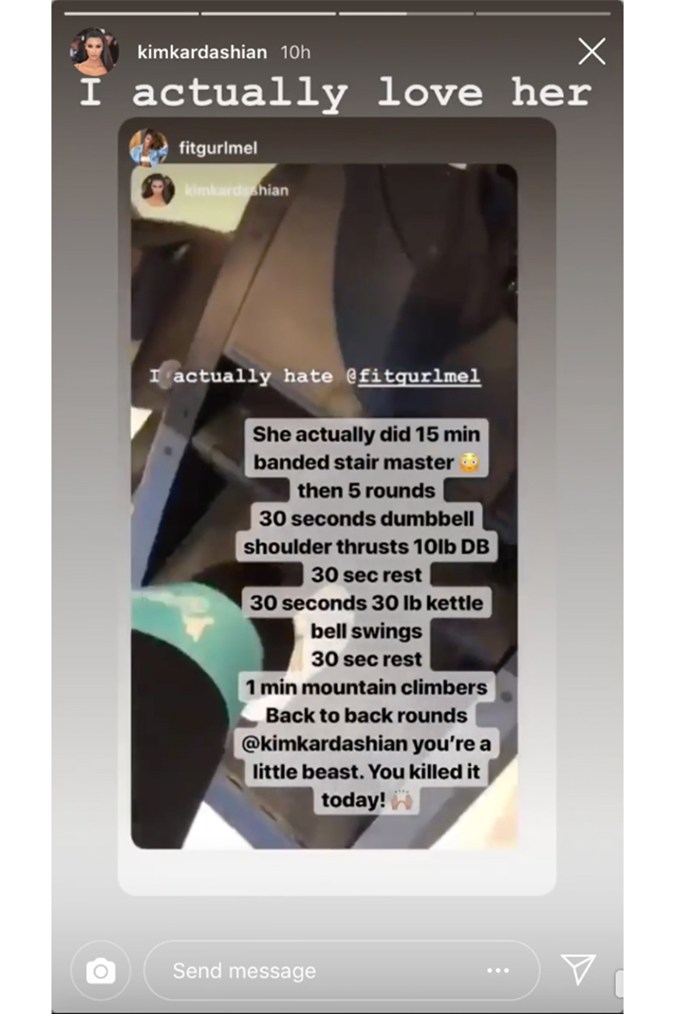Screen dimensions: 675x1014
Task: Jump to the first story progress segment
Action: pyautogui.click(x=131, y=14)
